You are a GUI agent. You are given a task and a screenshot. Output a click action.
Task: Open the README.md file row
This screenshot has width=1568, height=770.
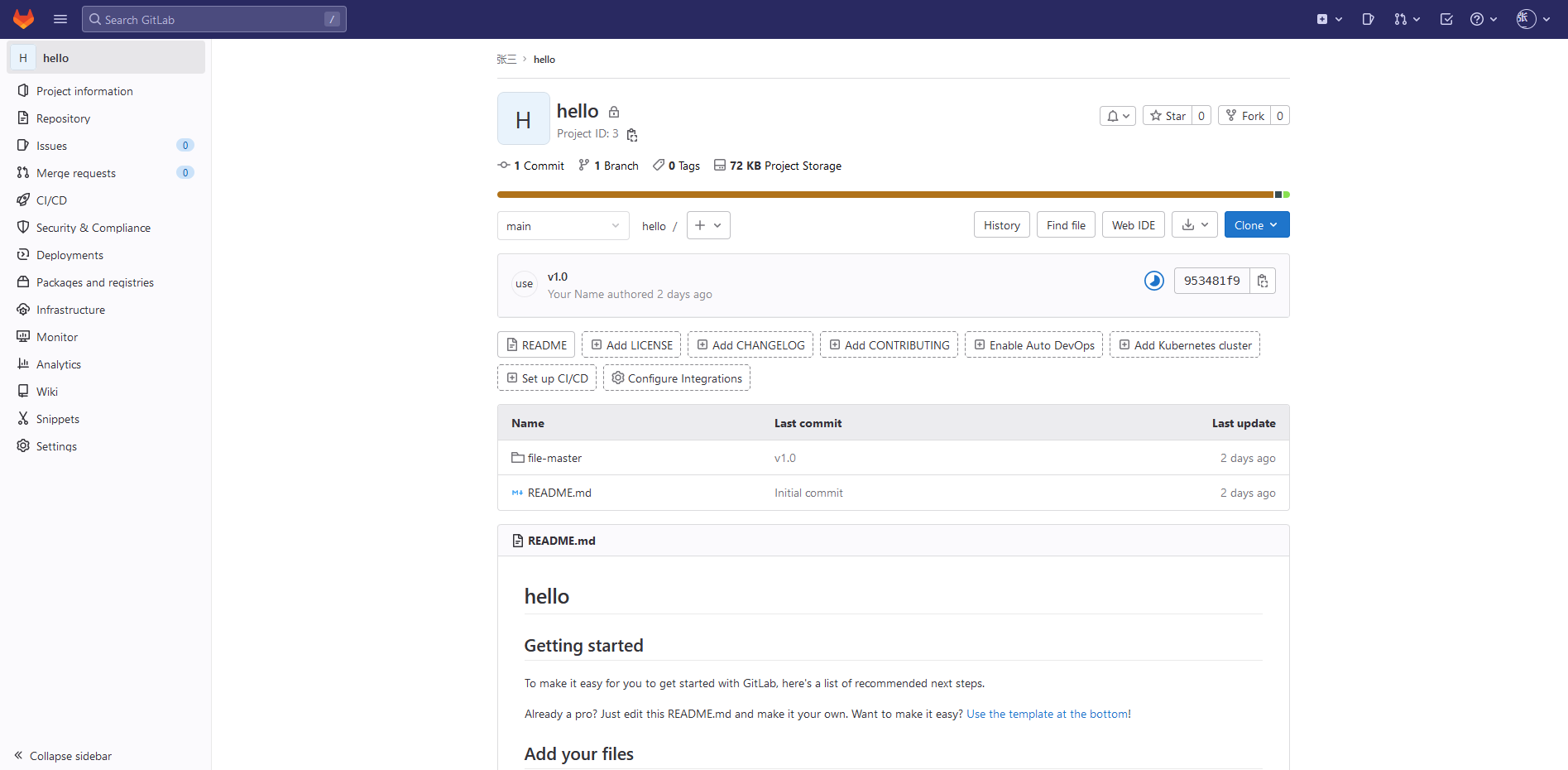point(894,493)
